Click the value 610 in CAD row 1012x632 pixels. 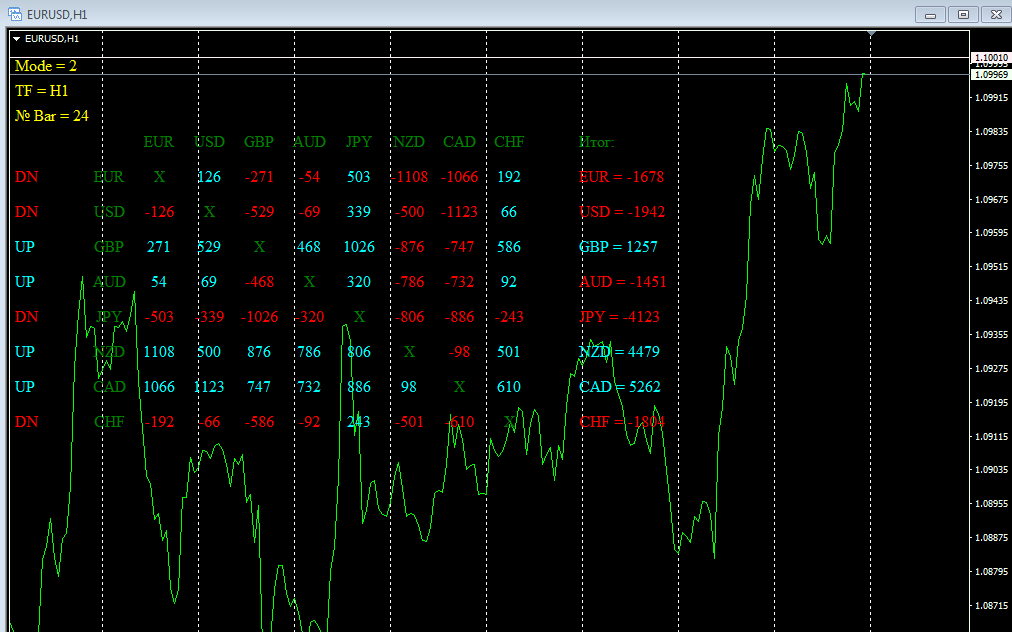tap(509, 387)
